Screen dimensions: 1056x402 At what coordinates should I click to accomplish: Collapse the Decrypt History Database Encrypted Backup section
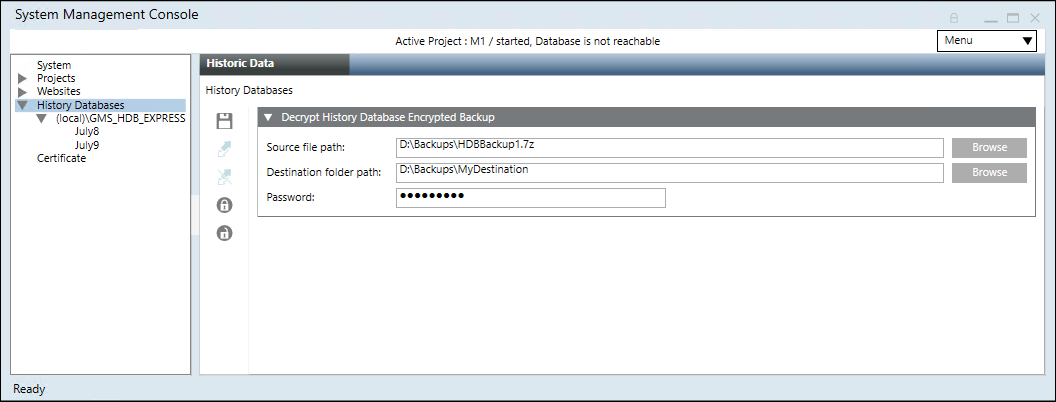268,117
